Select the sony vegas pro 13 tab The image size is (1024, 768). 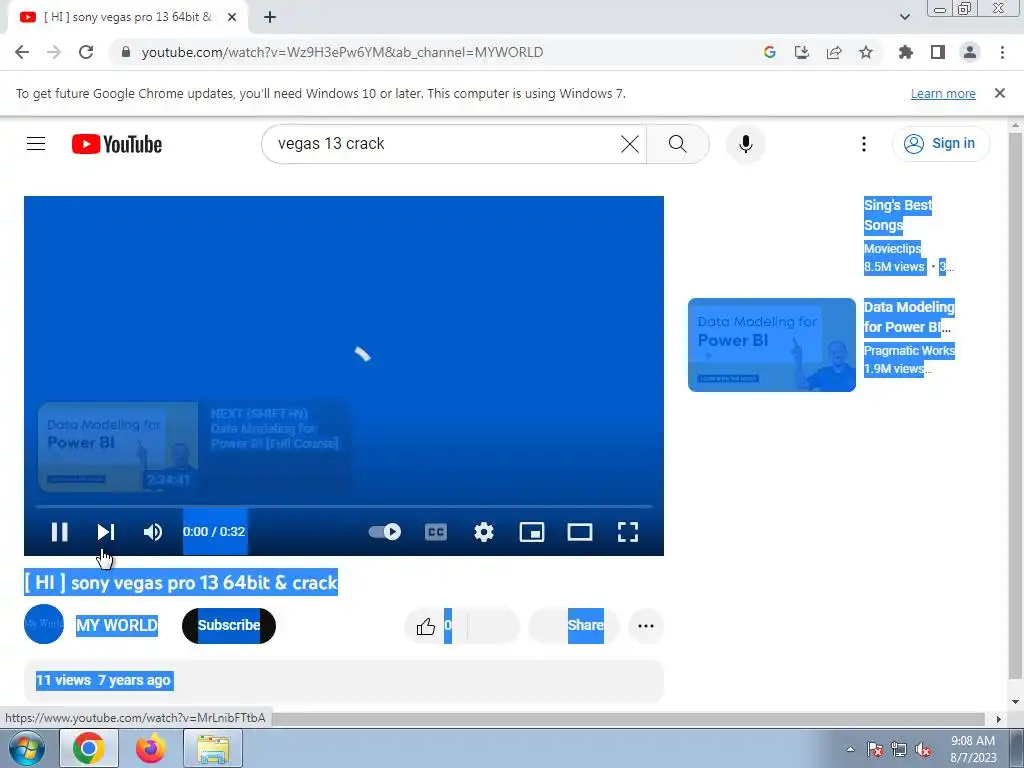pyautogui.click(x=128, y=17)
